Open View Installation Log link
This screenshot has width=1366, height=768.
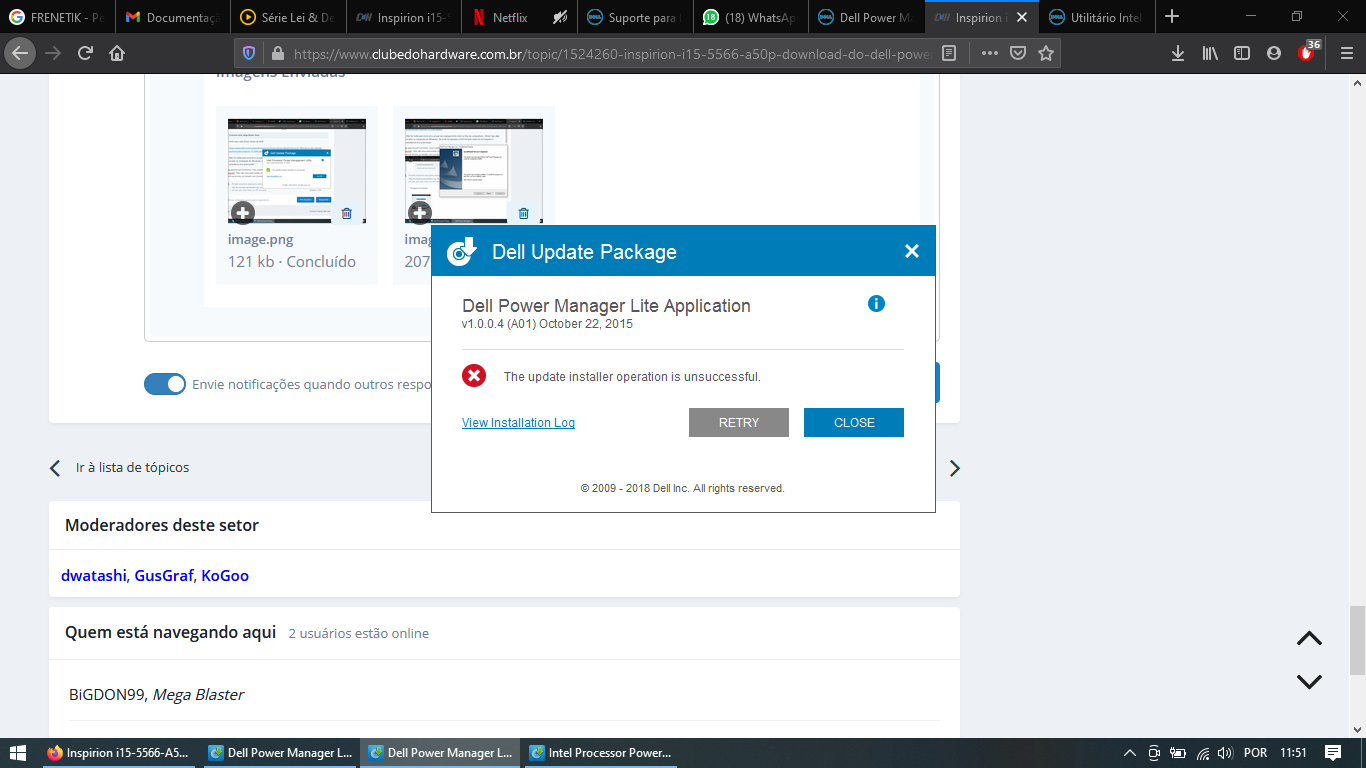coord(518,423)
